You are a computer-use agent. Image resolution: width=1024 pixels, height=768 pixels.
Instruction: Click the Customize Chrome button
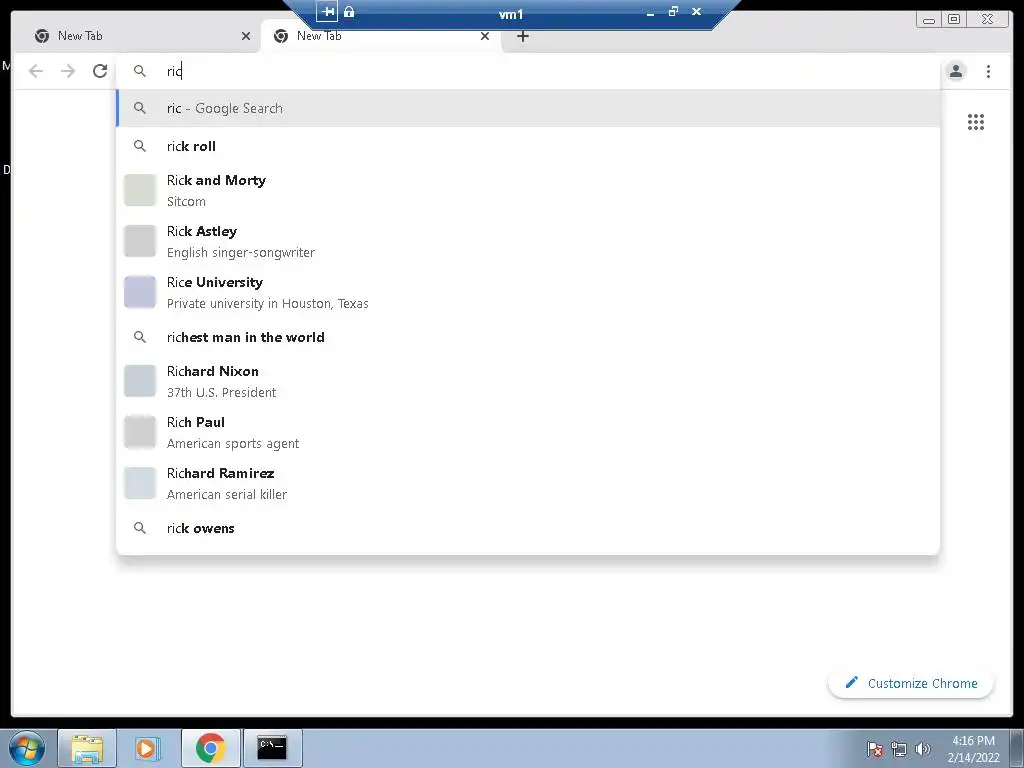910,683
